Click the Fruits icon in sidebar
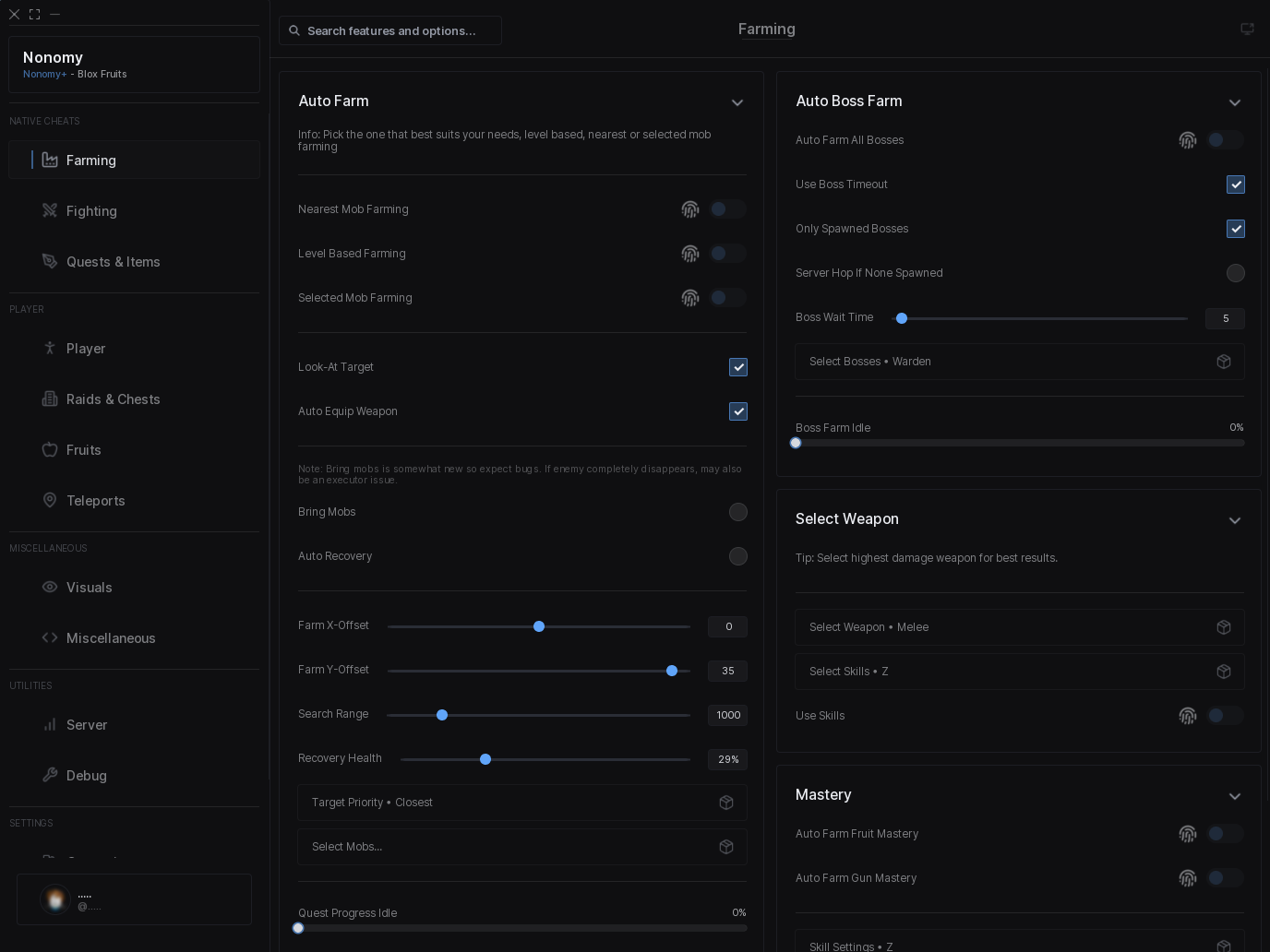 pyautogui.click(x=50, y=449)
